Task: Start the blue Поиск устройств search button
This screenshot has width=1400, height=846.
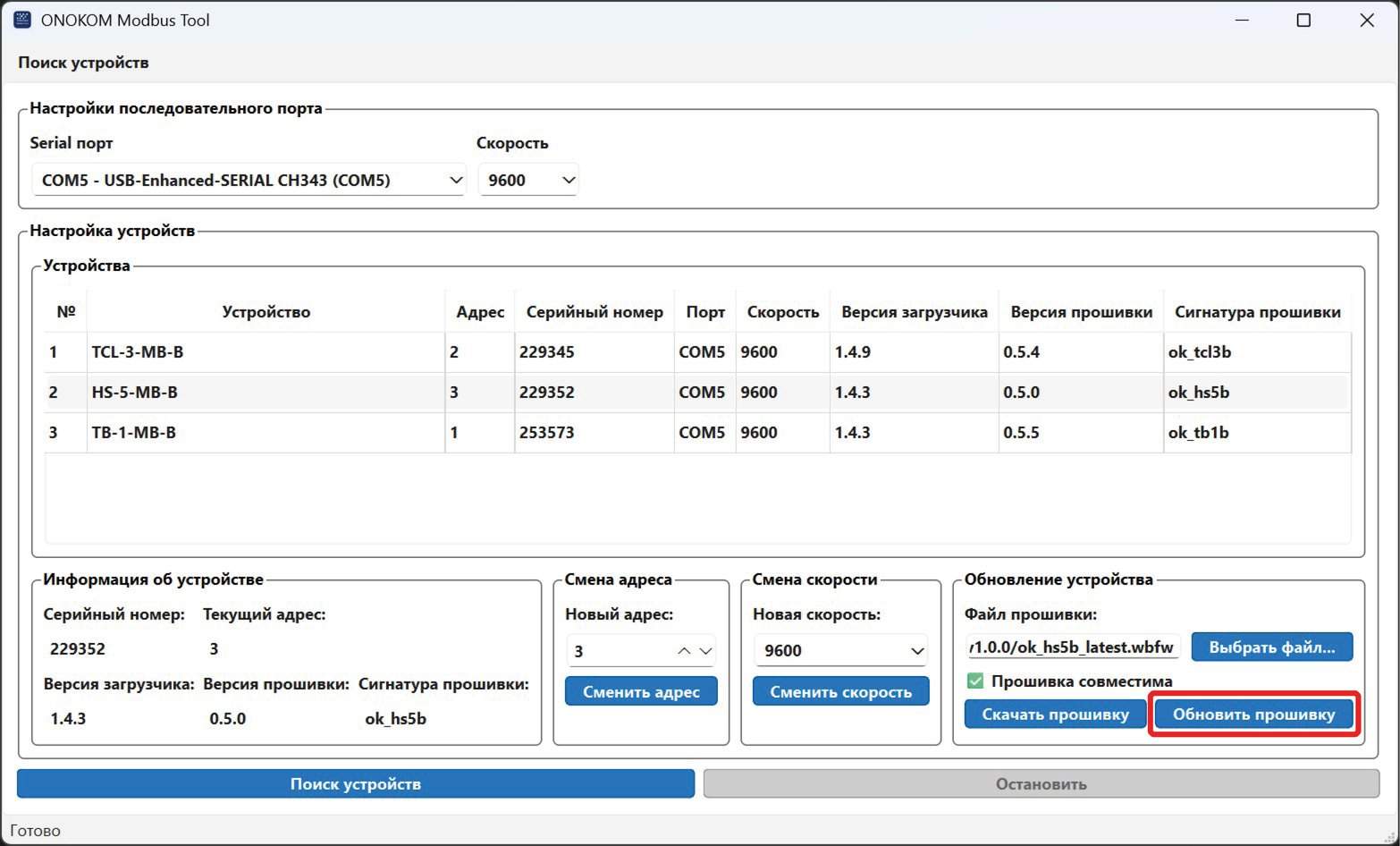Action: tap(356, 783)
